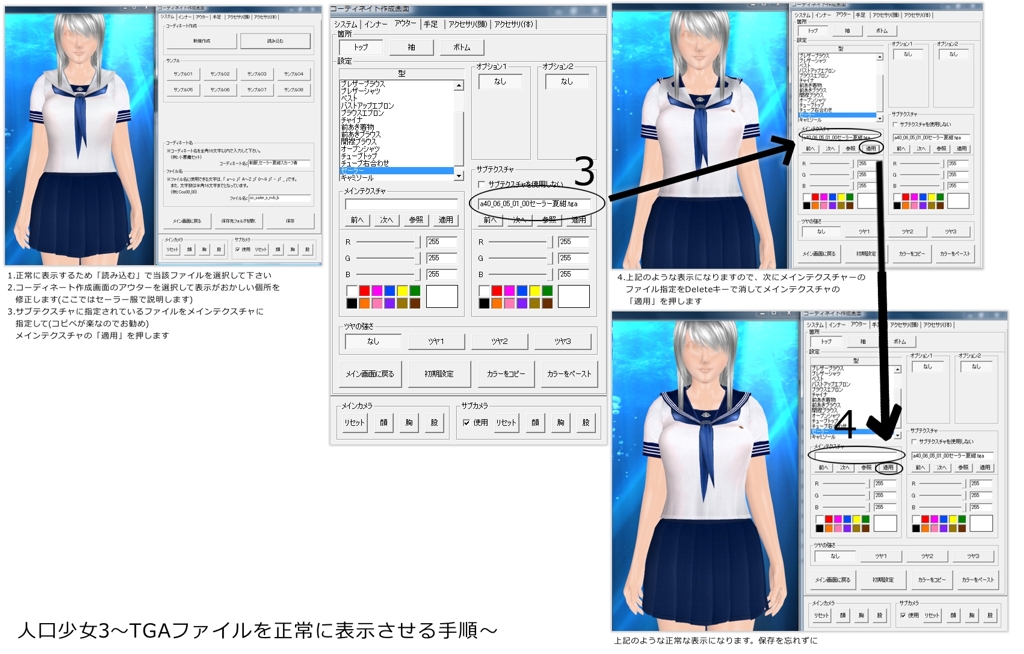Click メインテクスチャ 参照 button, large center window
Image resolution: width=1024 pixels, height=654 pixels.
[x=416, y=220]
